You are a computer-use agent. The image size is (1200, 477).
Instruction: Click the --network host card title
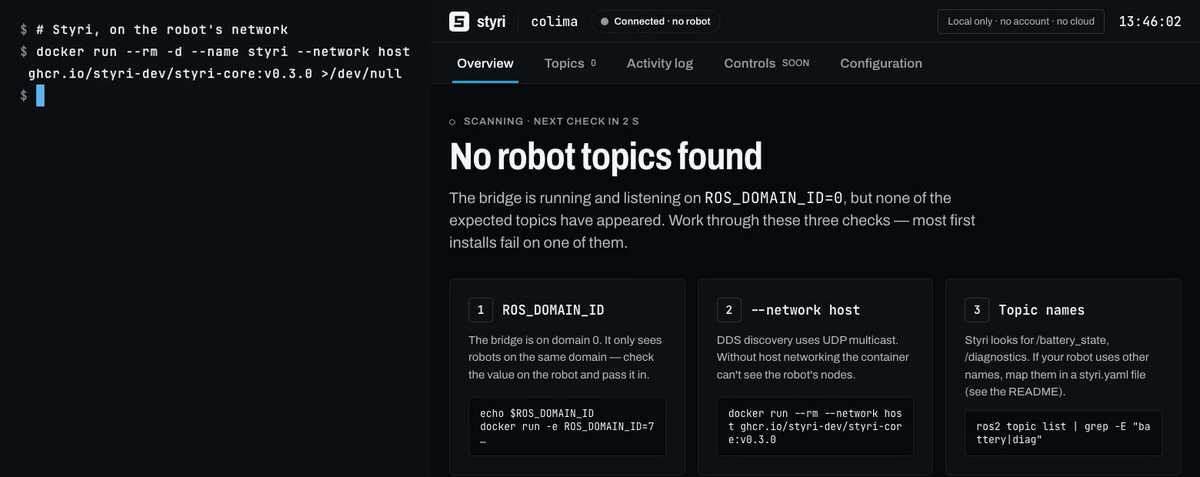pos(805,310)
